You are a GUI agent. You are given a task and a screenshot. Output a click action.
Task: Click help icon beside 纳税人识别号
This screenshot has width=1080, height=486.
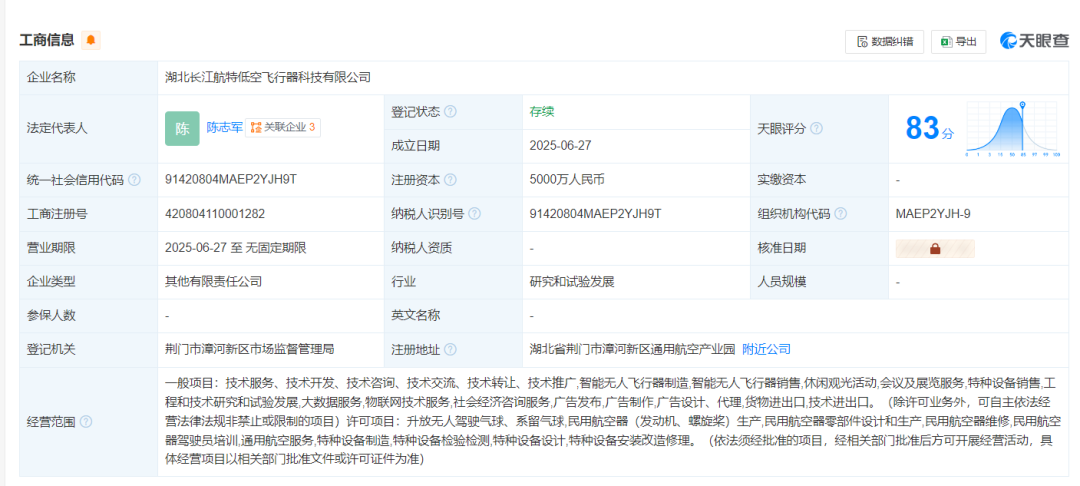coord(474,214)
